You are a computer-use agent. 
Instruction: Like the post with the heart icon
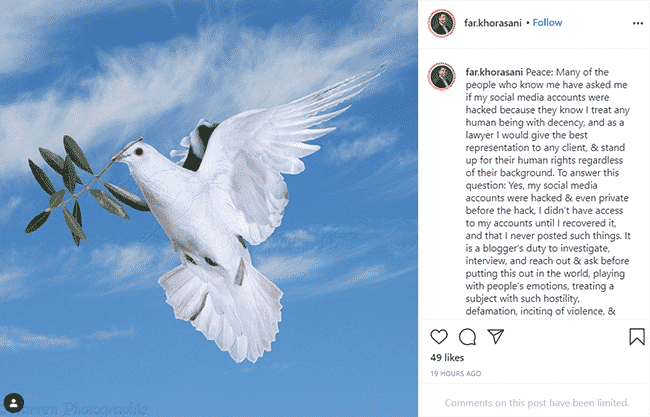point(439,337)
